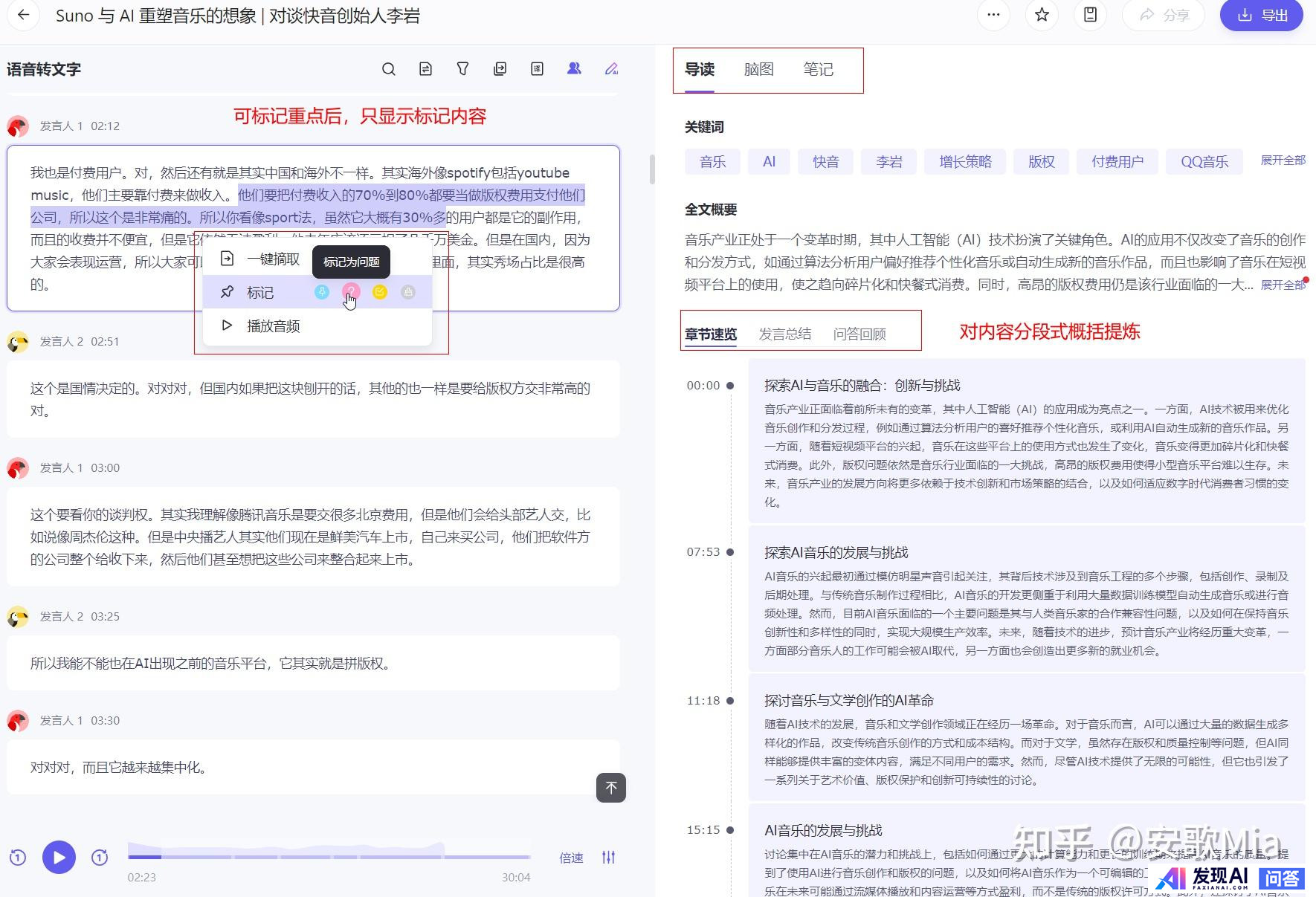Image resolution: width=1316 pixels, height=897 pixels.
Task: Rewind audio with the left skip button
Action: (x=18, y=858)
